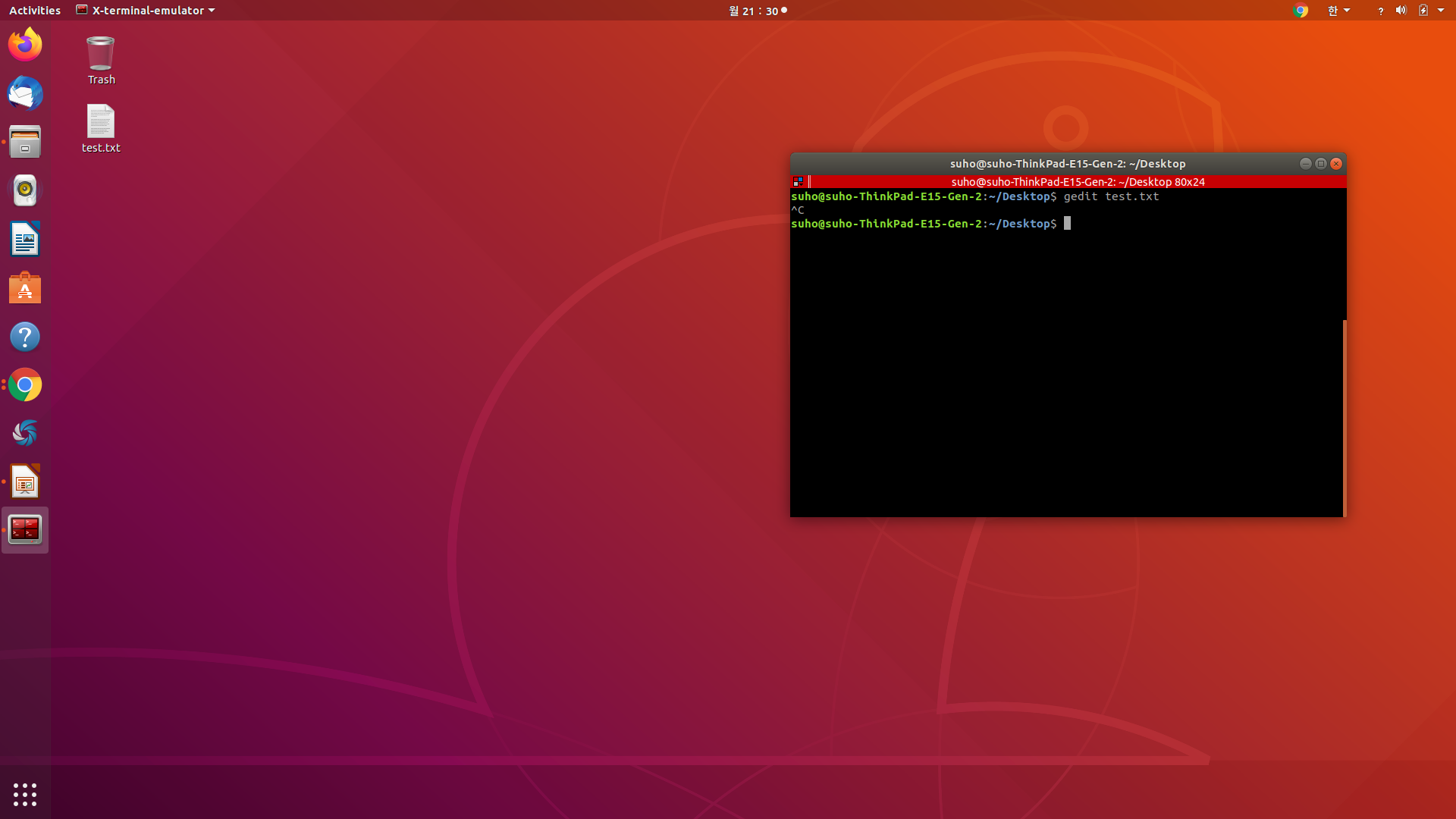The width and height of the screenshot is (1456, 819).
Task: Click the terminal vertical scrollbar
Action: coord(1345,417)
